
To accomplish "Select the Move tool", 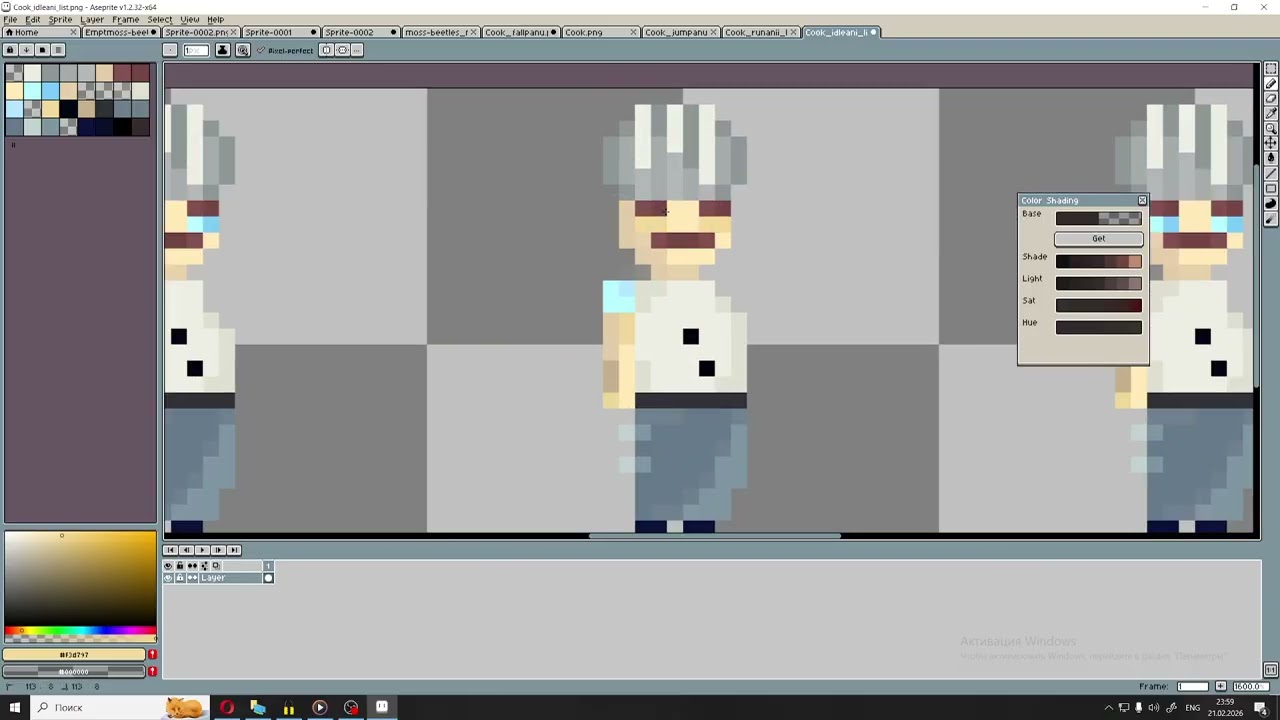I will (x=1271, y=144).
